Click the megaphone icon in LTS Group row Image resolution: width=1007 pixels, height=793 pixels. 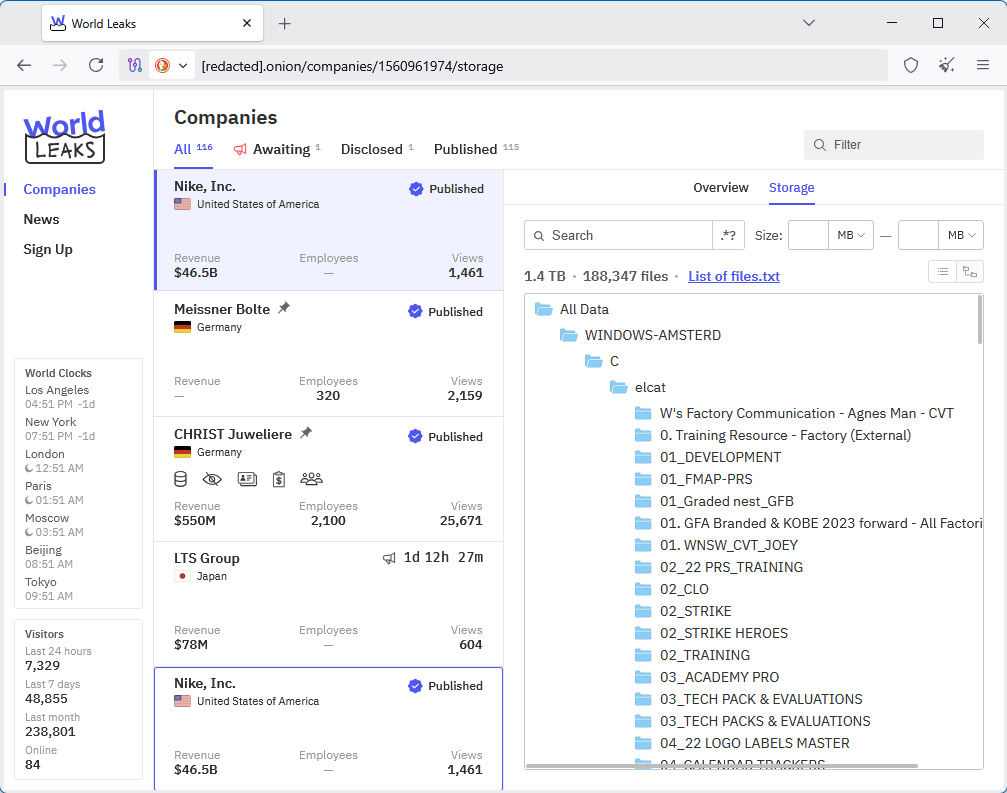point(389,559)
